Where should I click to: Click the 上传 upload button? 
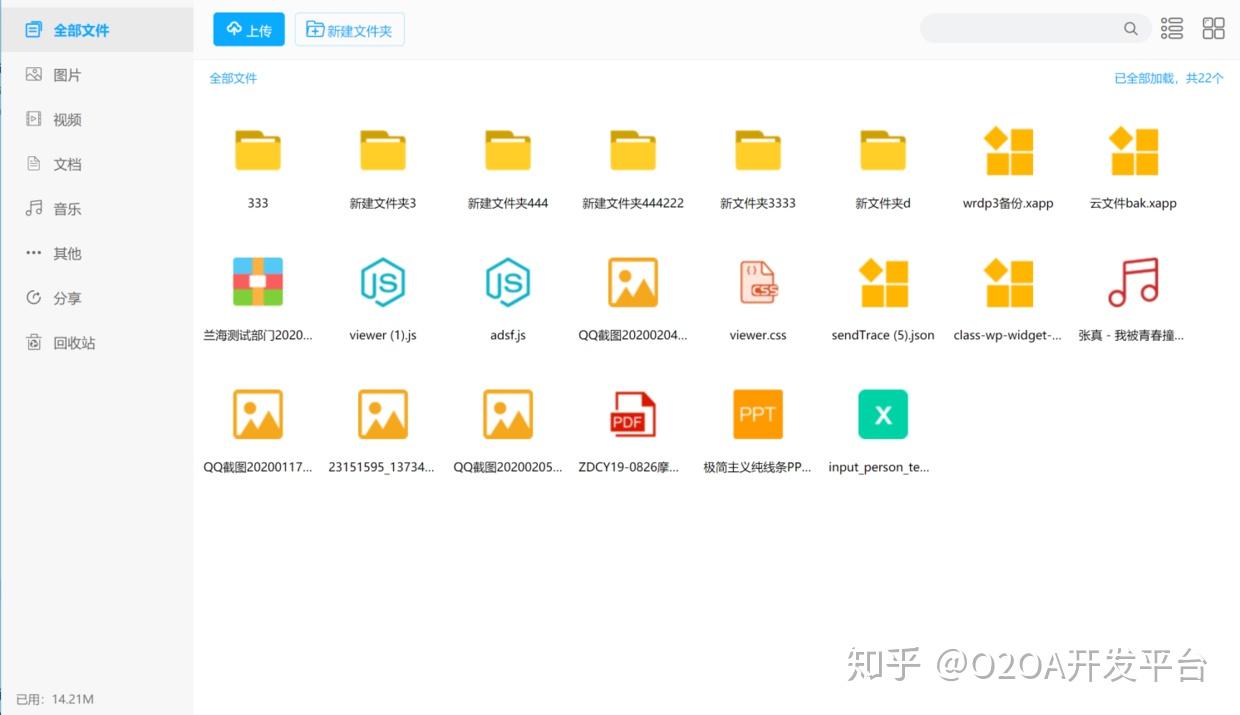(x=248, y=29)
